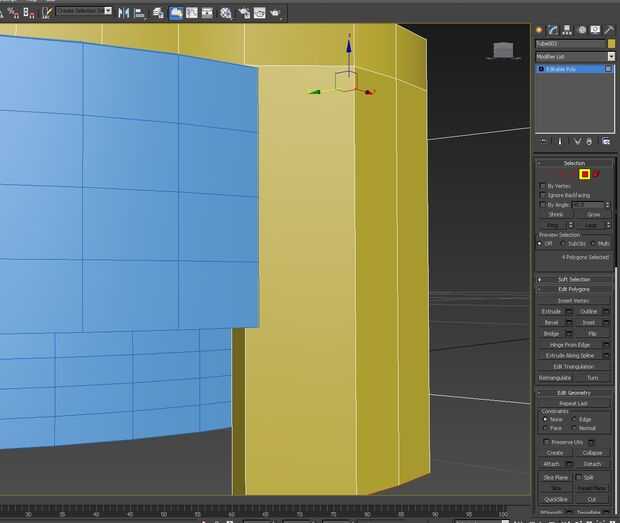Open the Schematic View icon
The width and height of the screenshot is (620, 523).
[207, 13]
